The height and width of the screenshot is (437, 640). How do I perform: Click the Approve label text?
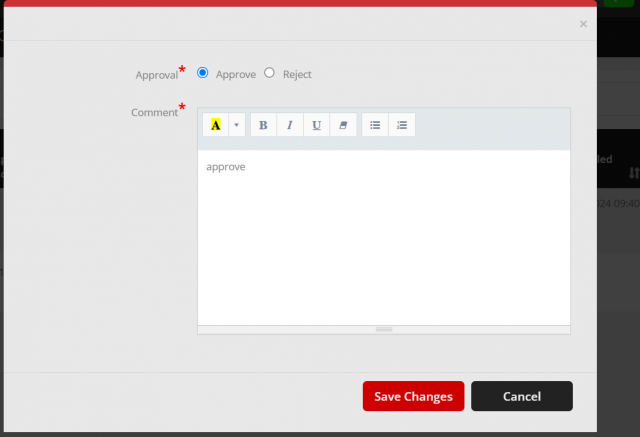236,75
